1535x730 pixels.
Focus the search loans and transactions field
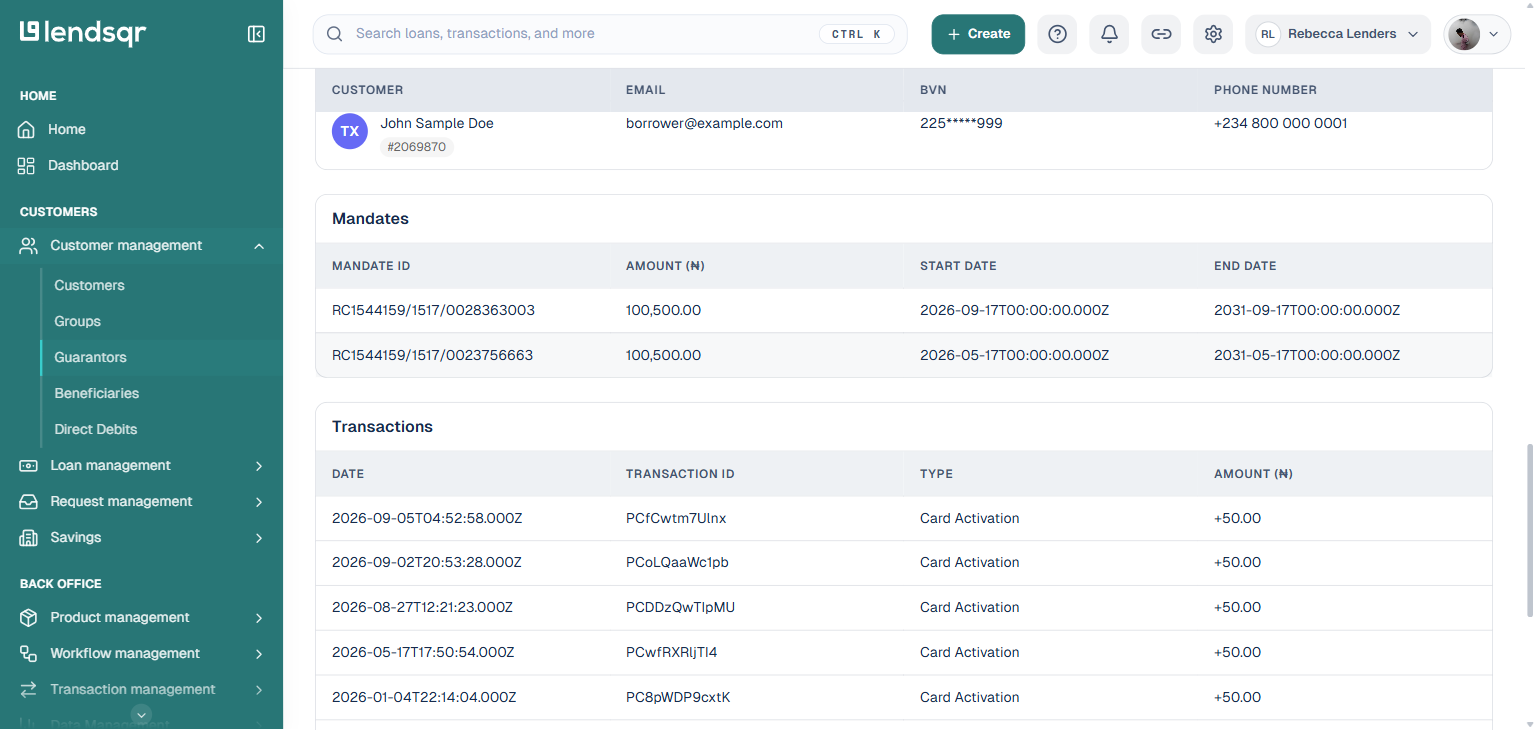point(610,34)
